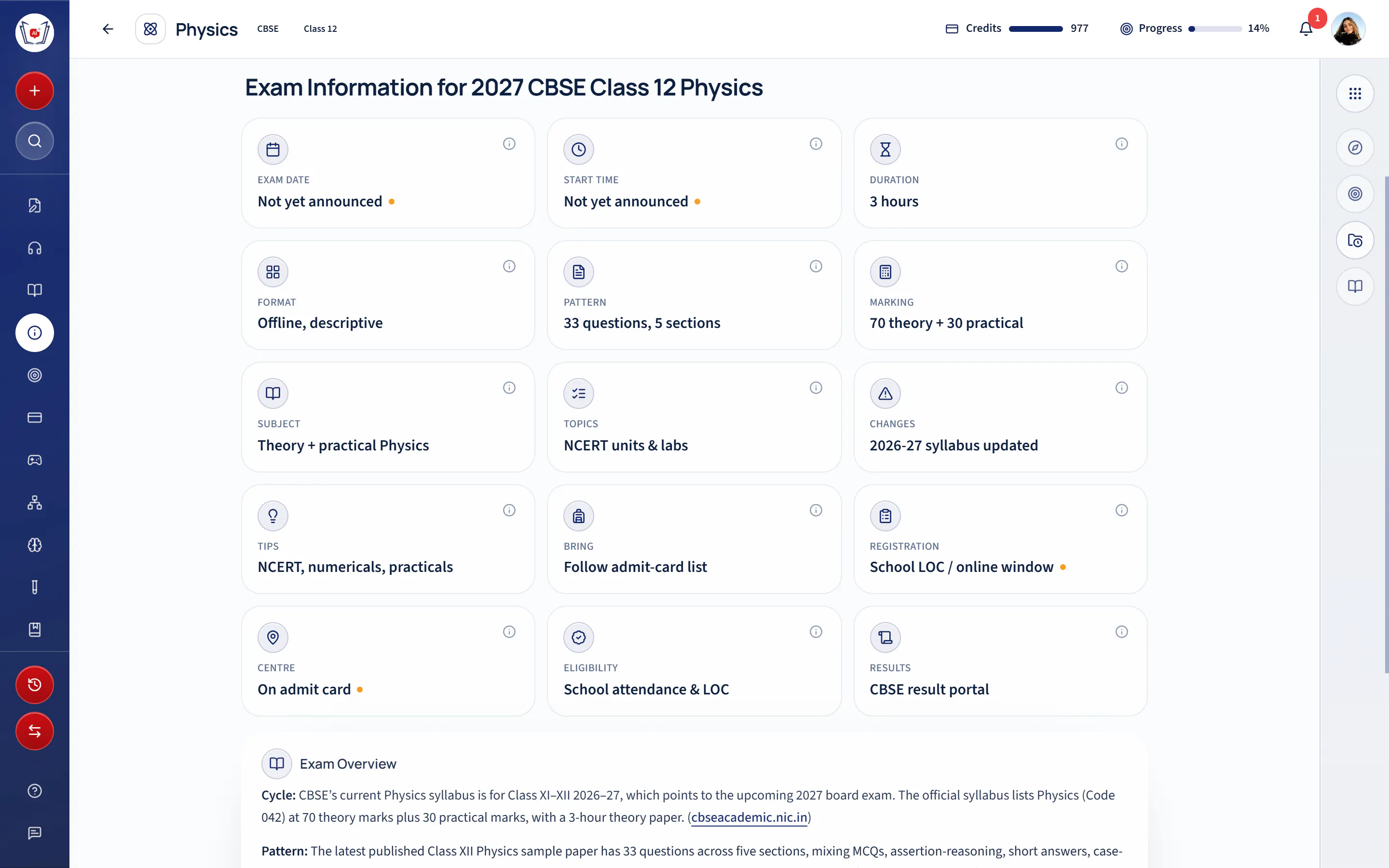Click the Class 12 tag
Viewport: 1389px width, 868px height.
click(320, 29)
